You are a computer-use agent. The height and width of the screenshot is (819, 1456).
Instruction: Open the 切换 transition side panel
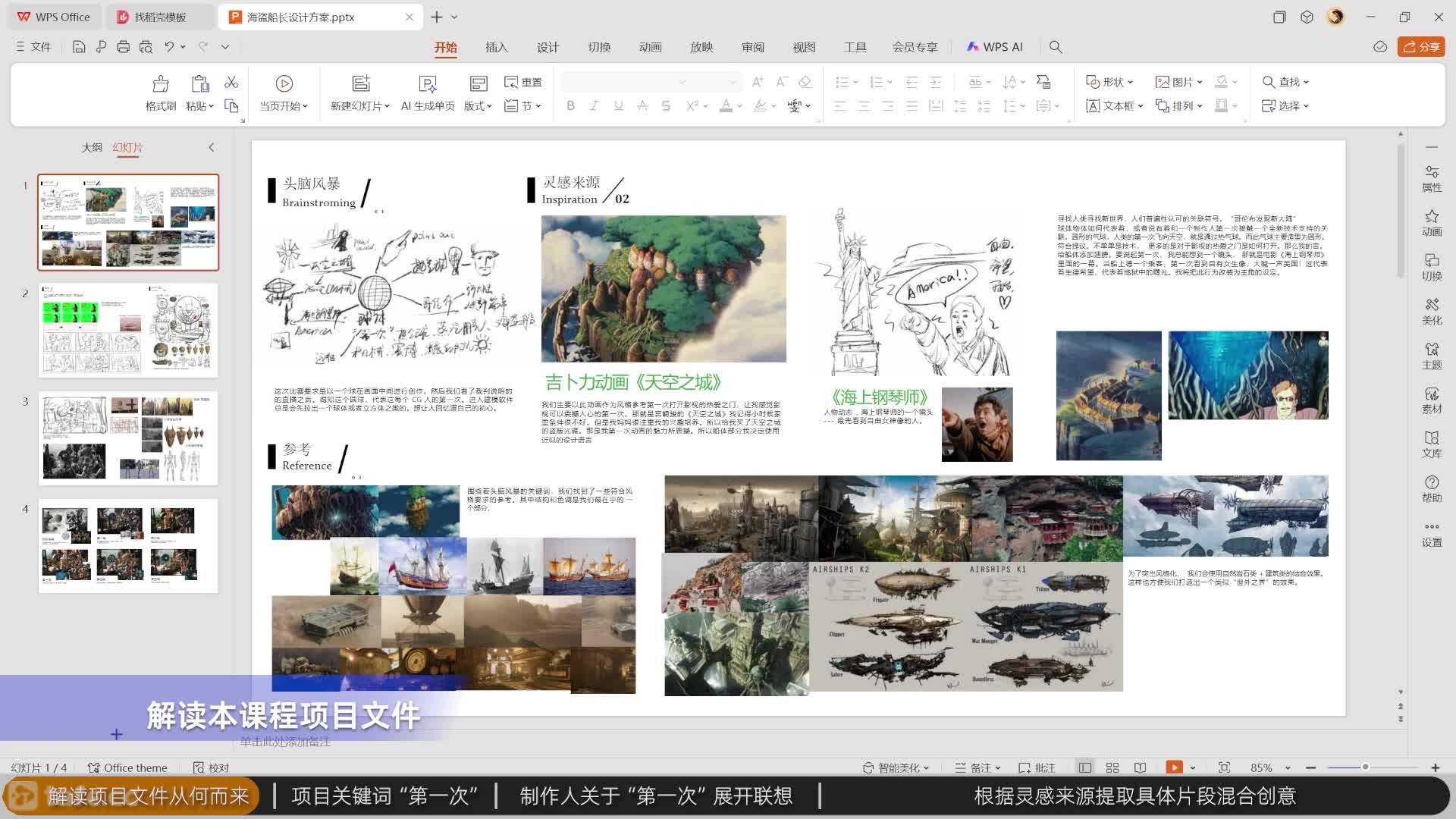point(1432,268)
